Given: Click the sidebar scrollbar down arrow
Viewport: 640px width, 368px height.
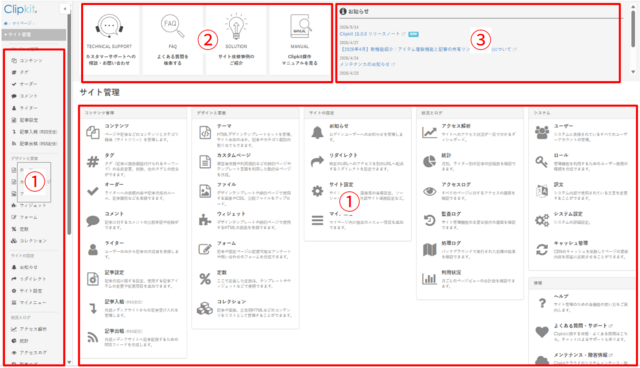Looking at the screenshot, I should (69, 362).
